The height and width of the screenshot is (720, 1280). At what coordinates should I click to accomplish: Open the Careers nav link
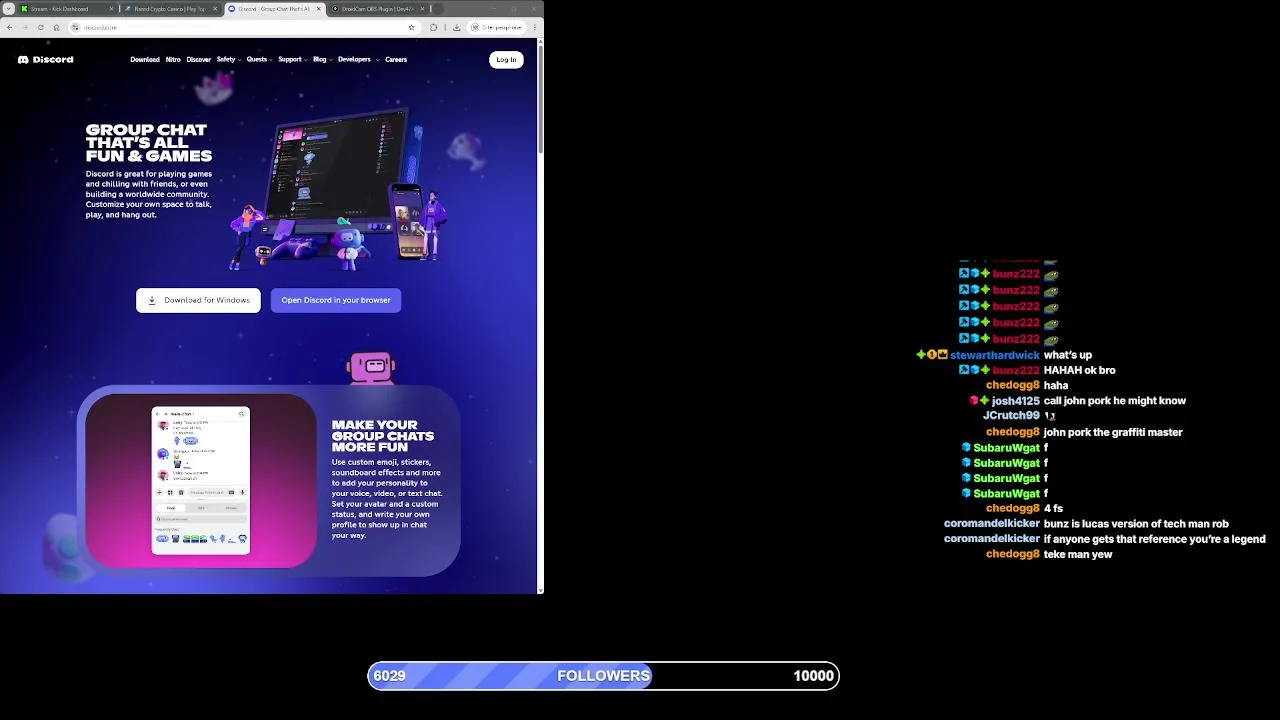pyautogui.click(x=396, y=59)
